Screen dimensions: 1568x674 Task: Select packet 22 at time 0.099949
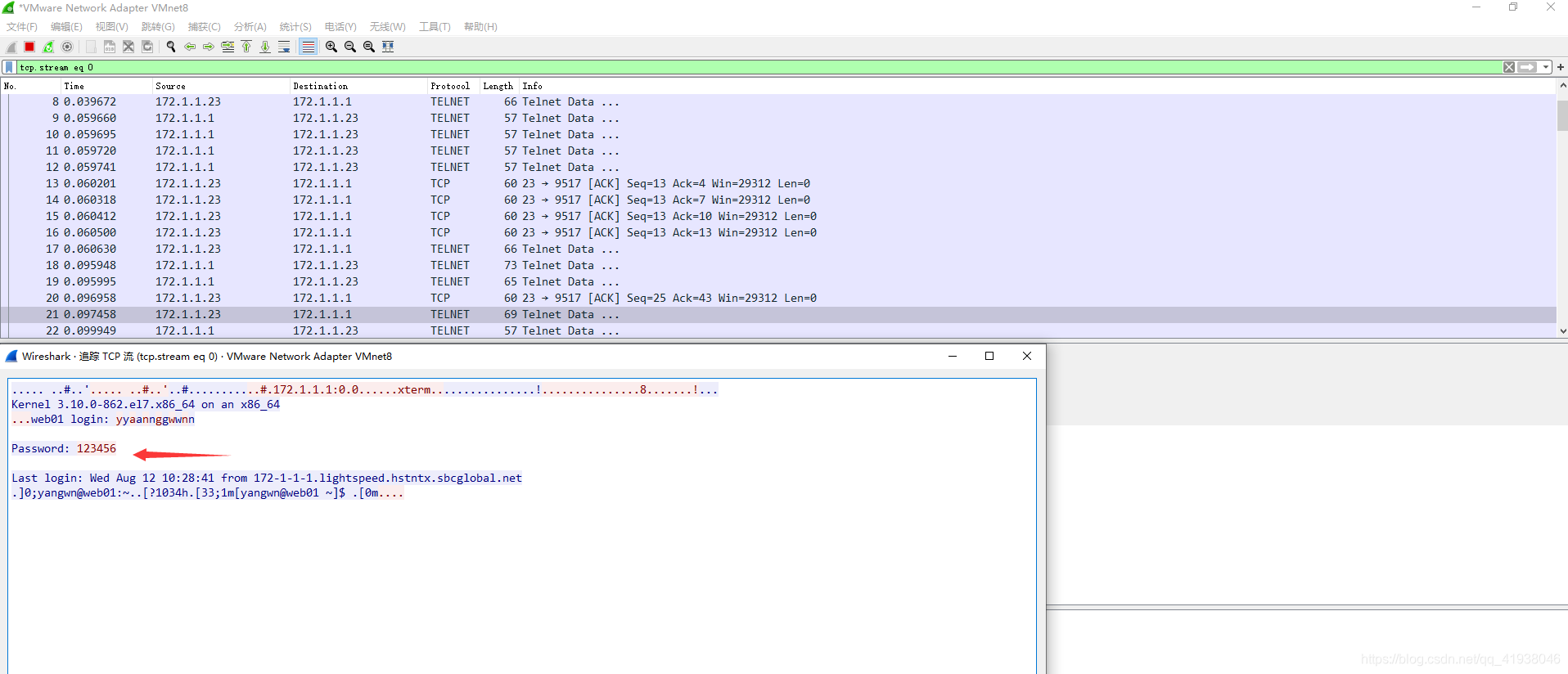click(777, 330)
